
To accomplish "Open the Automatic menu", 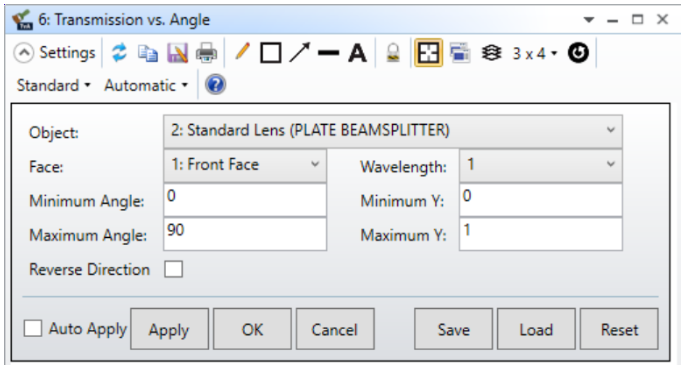I will pos(146,85).
